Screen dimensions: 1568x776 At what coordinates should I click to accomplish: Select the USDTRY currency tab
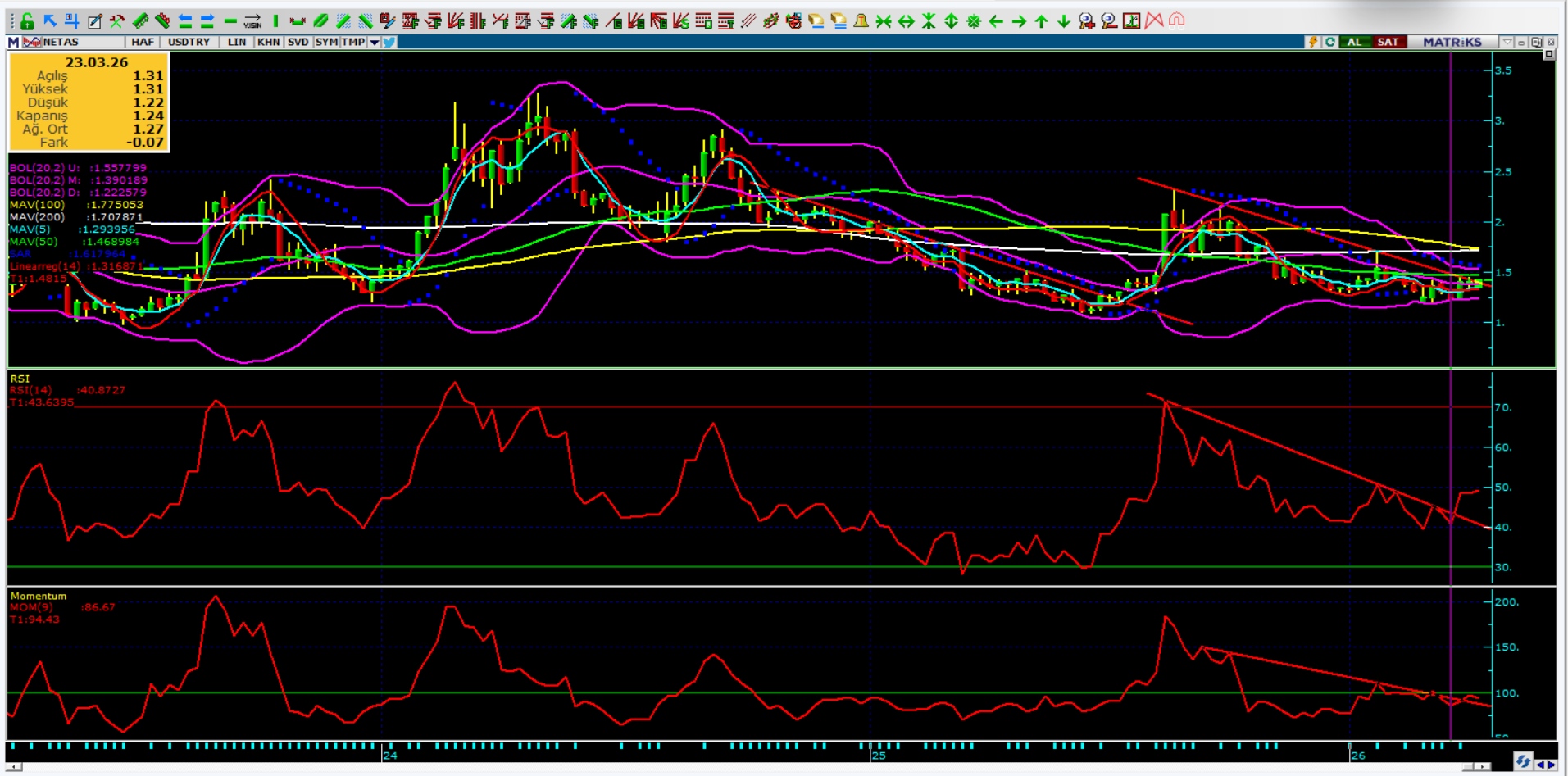pyautogui.click(x=189, y=42)
